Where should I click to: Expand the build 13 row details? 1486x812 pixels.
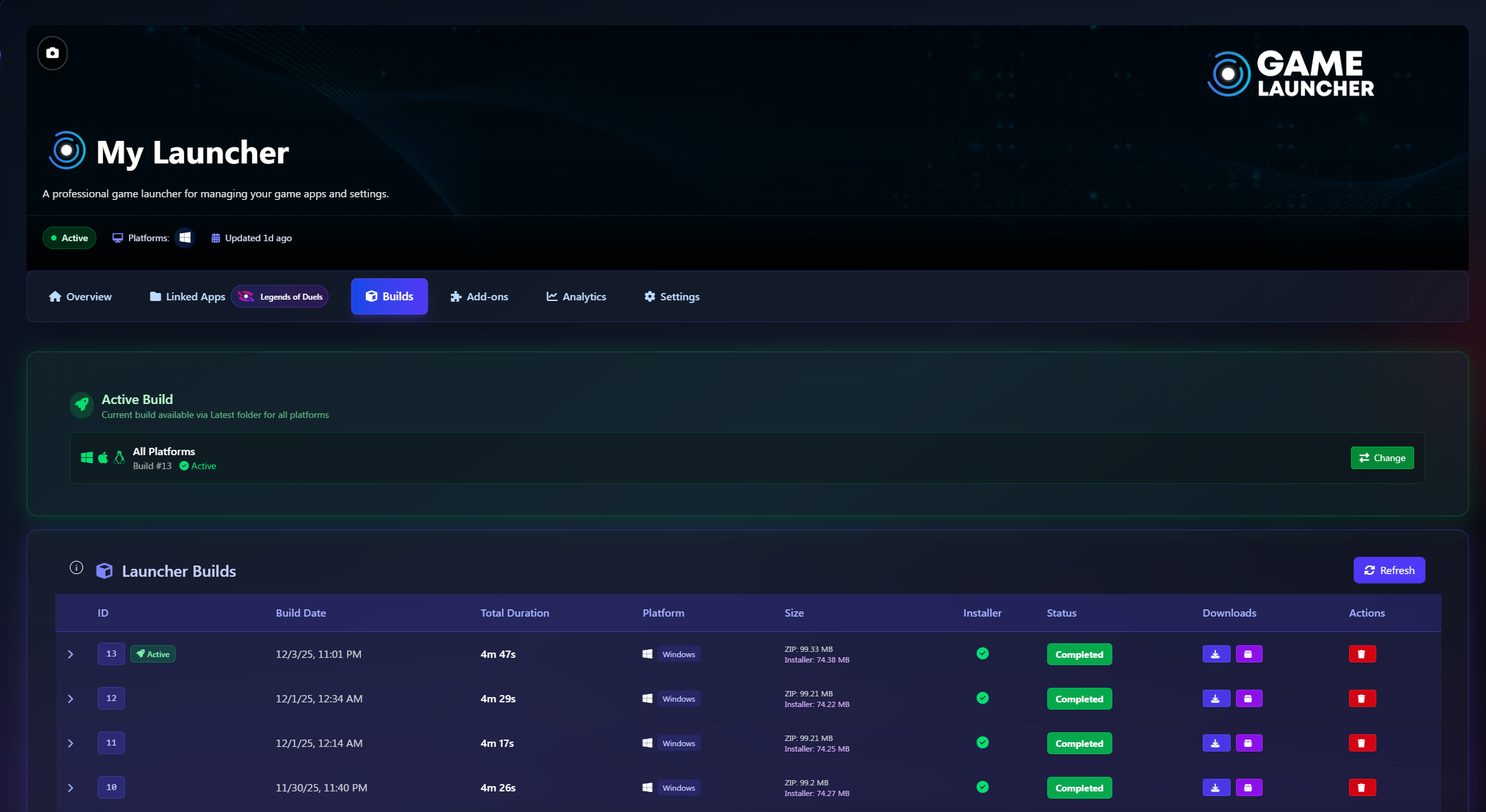click(x=70, y=655)
